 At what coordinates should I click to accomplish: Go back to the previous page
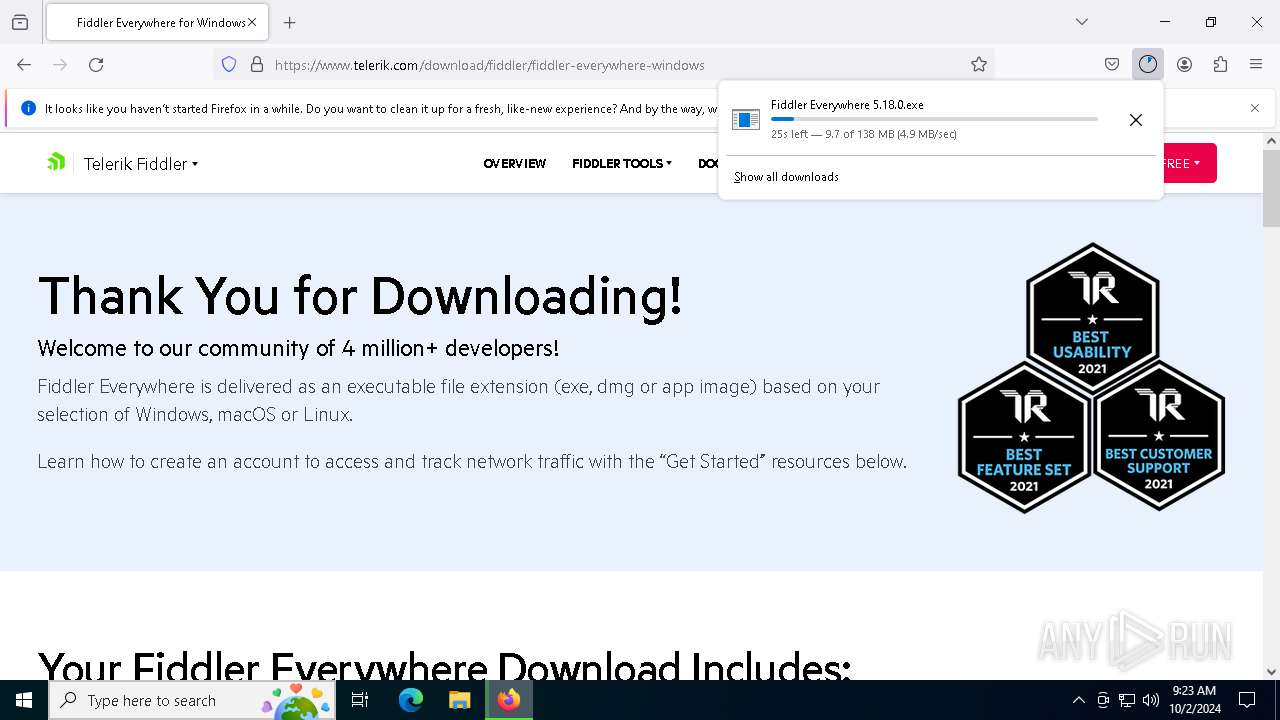click(x=24, y=65)
